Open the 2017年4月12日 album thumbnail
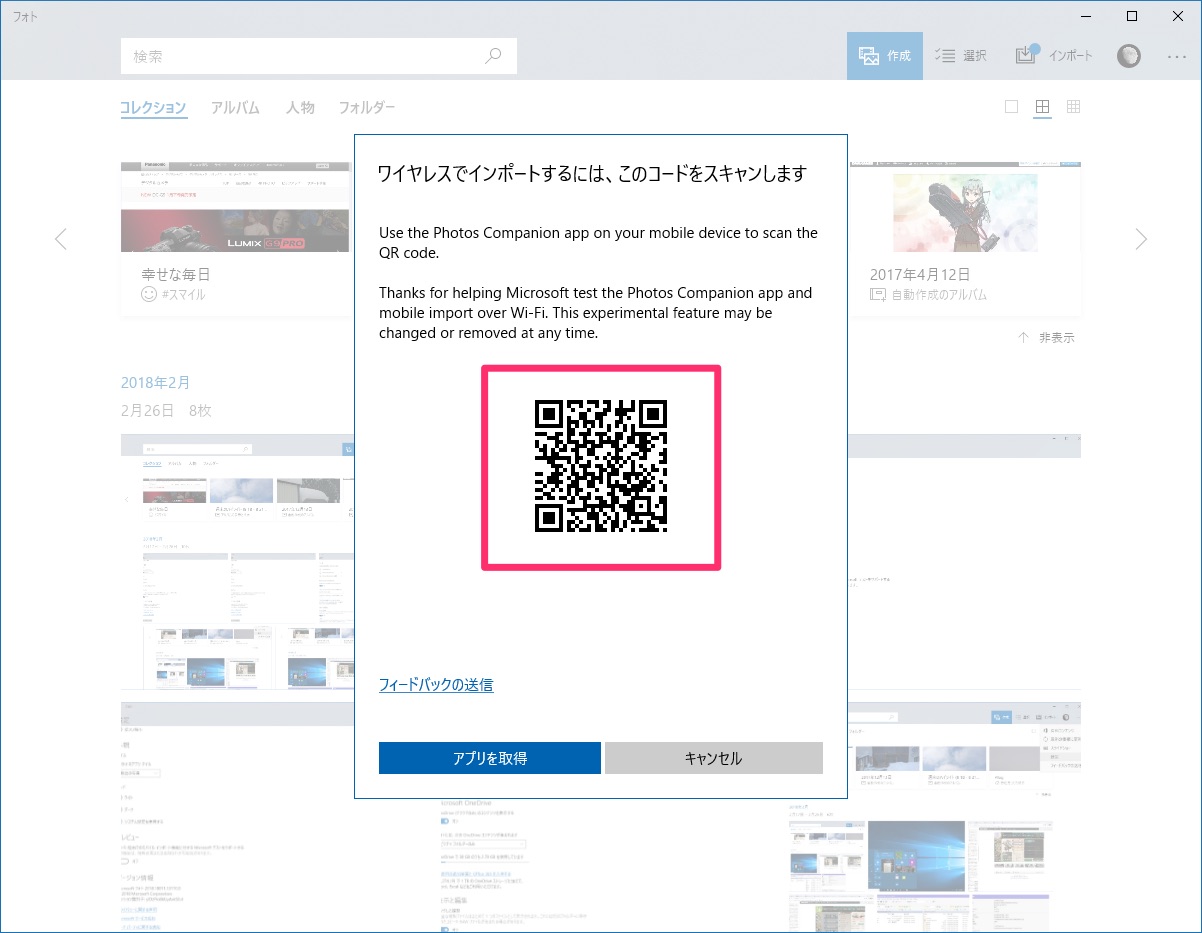 [x=965, y=206]
